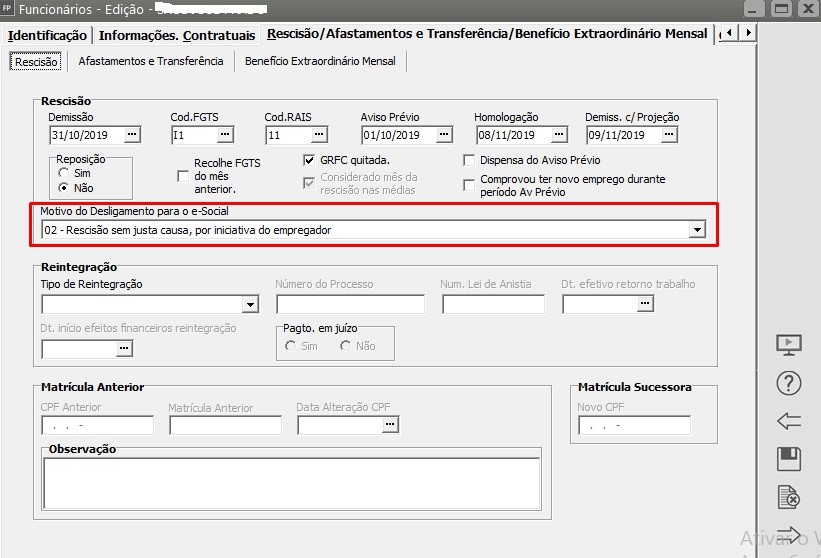Click inside the Observação text area
Viewport: 821px width, 558px height.
291,482
